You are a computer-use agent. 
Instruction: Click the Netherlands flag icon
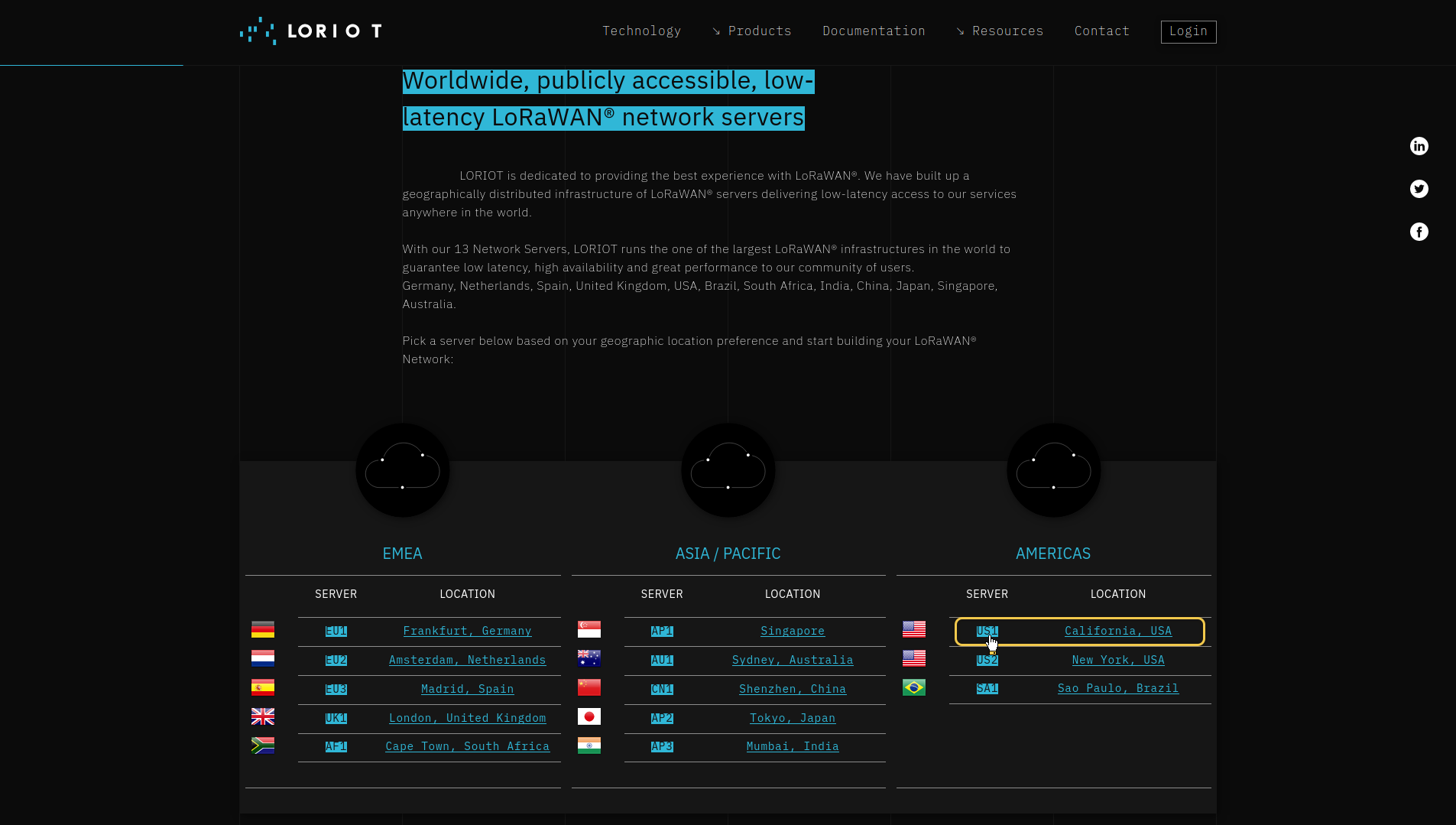(263, 658)
